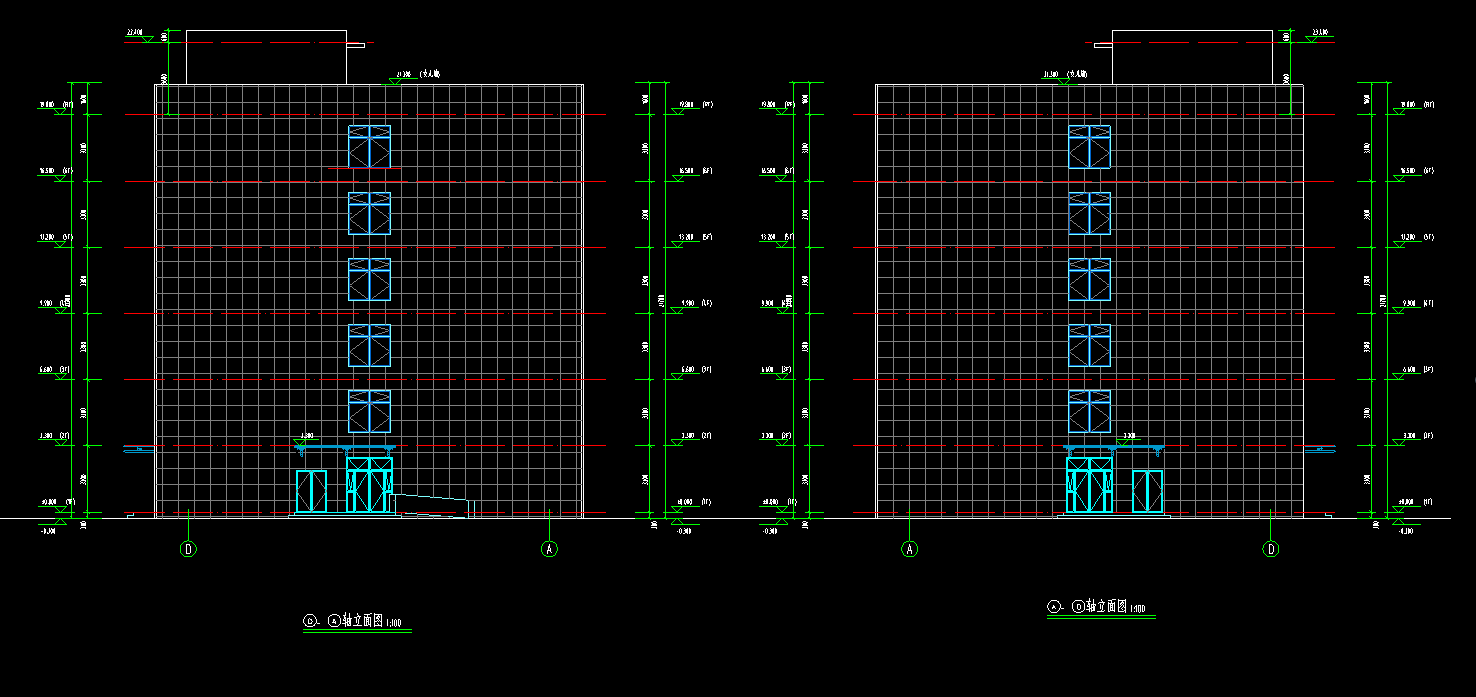Select main entrance door in right elevation
1476x697 pixels.
click(x=1089, y=485)
